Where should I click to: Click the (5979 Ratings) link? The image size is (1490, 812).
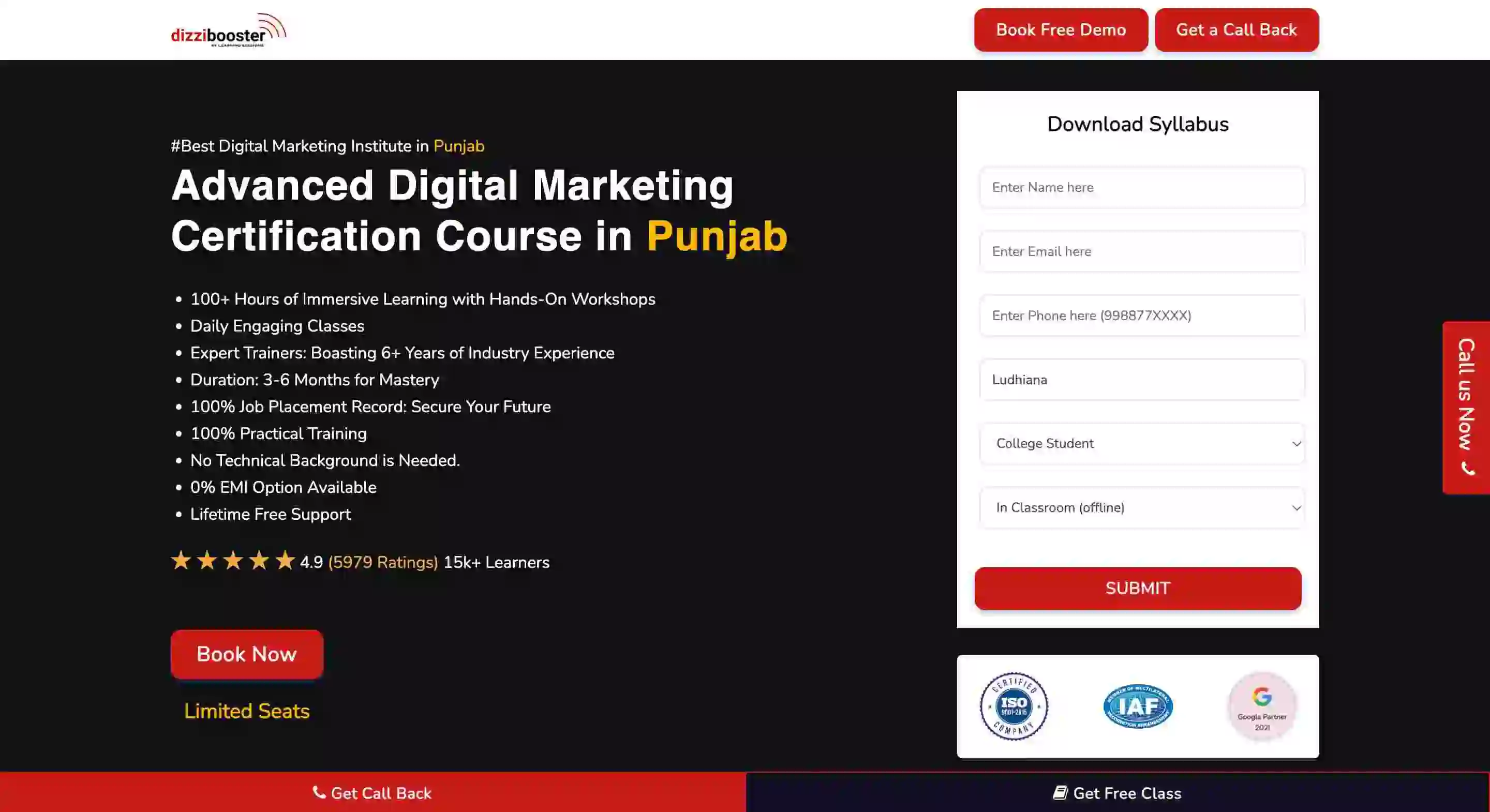pos(382,562)
